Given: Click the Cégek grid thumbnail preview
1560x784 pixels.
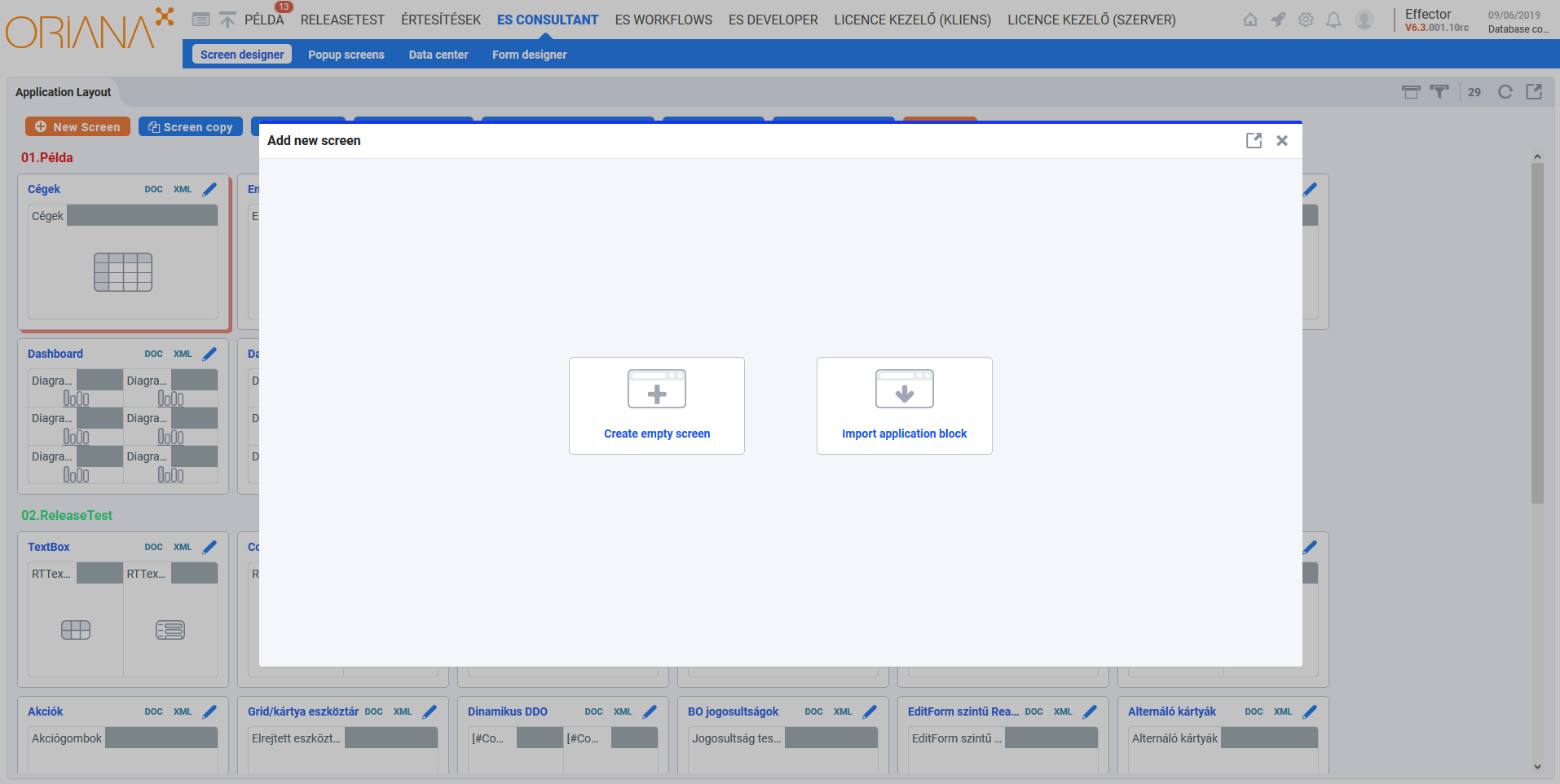Looking at the screenshot, I should tap(123, 272).
